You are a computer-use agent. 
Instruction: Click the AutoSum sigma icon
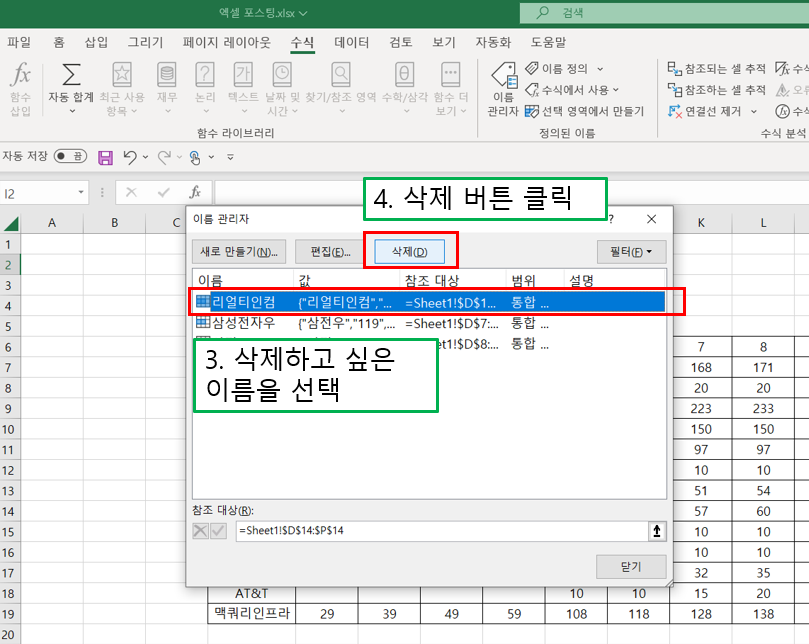tap(71, 74)
